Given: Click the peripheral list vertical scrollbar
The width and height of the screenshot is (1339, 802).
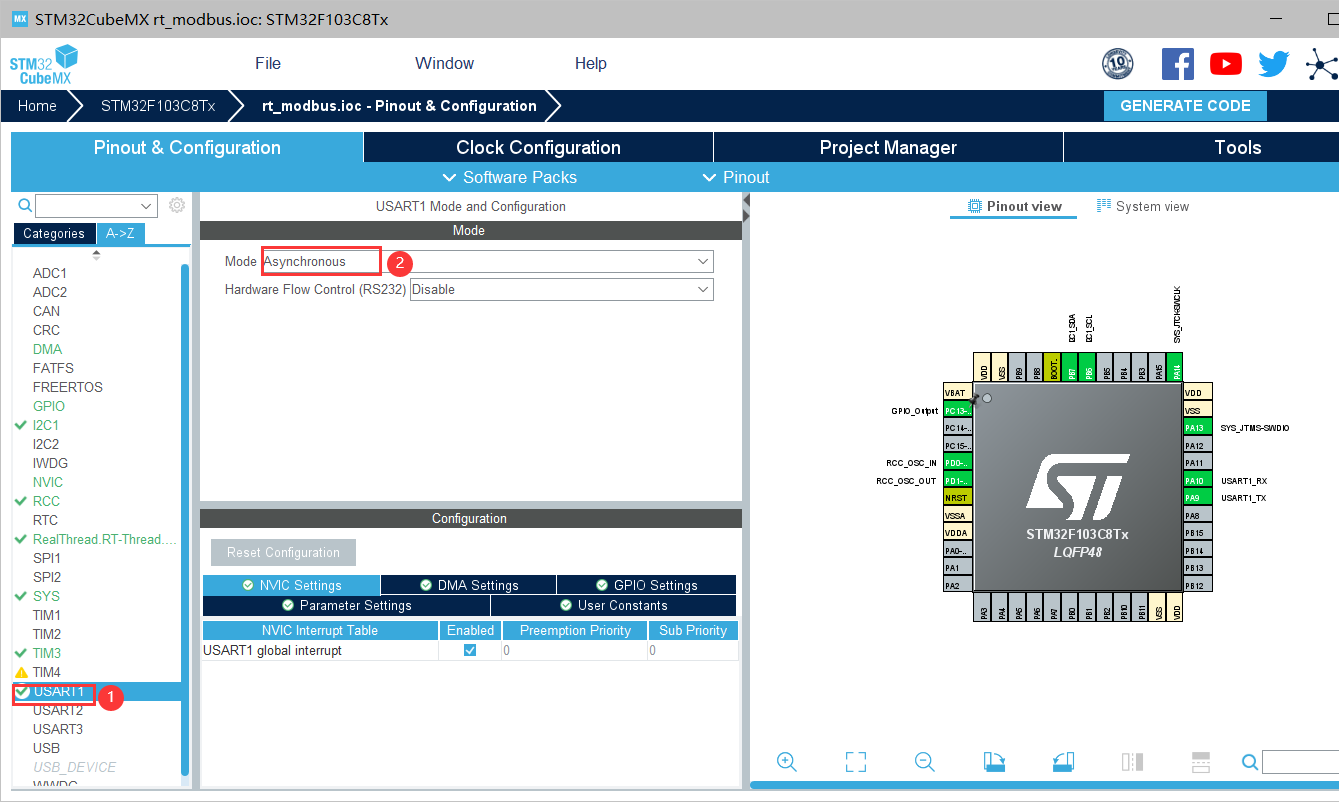Looking at the screenshot, I should (x=184, y=518).
